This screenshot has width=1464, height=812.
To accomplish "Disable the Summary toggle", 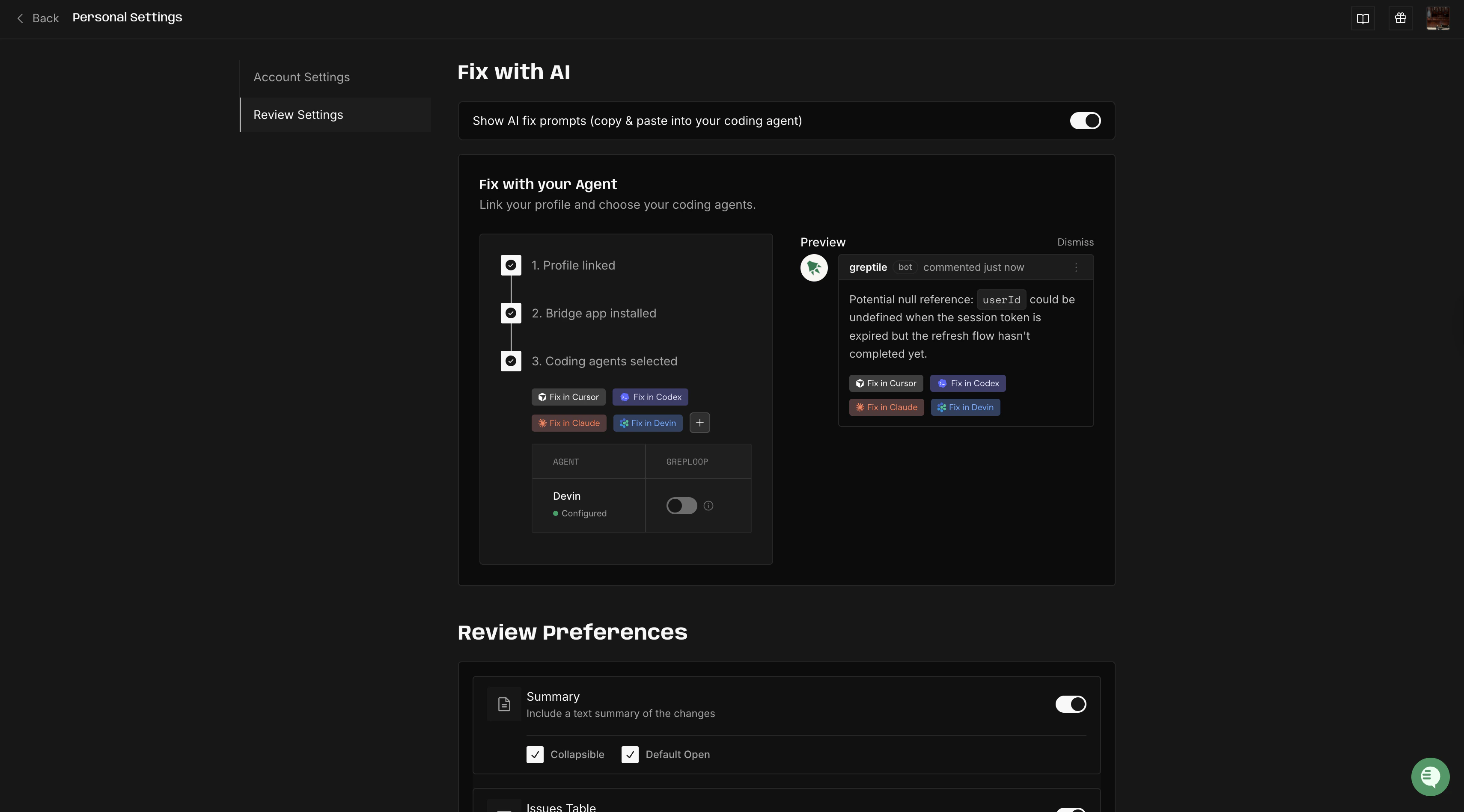I will 1070,704.
